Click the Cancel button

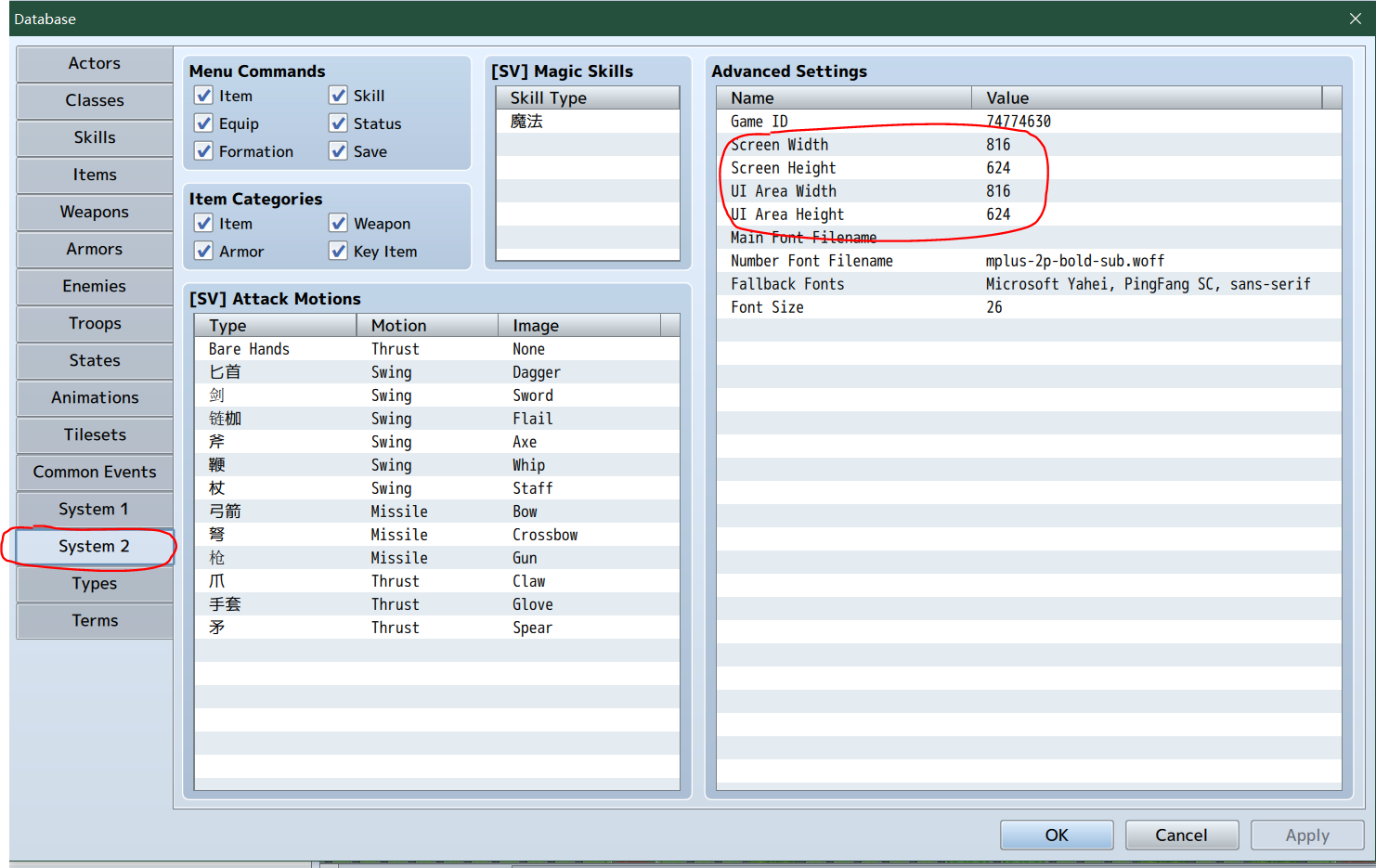pyautogui.click(x=1181, y=835)
